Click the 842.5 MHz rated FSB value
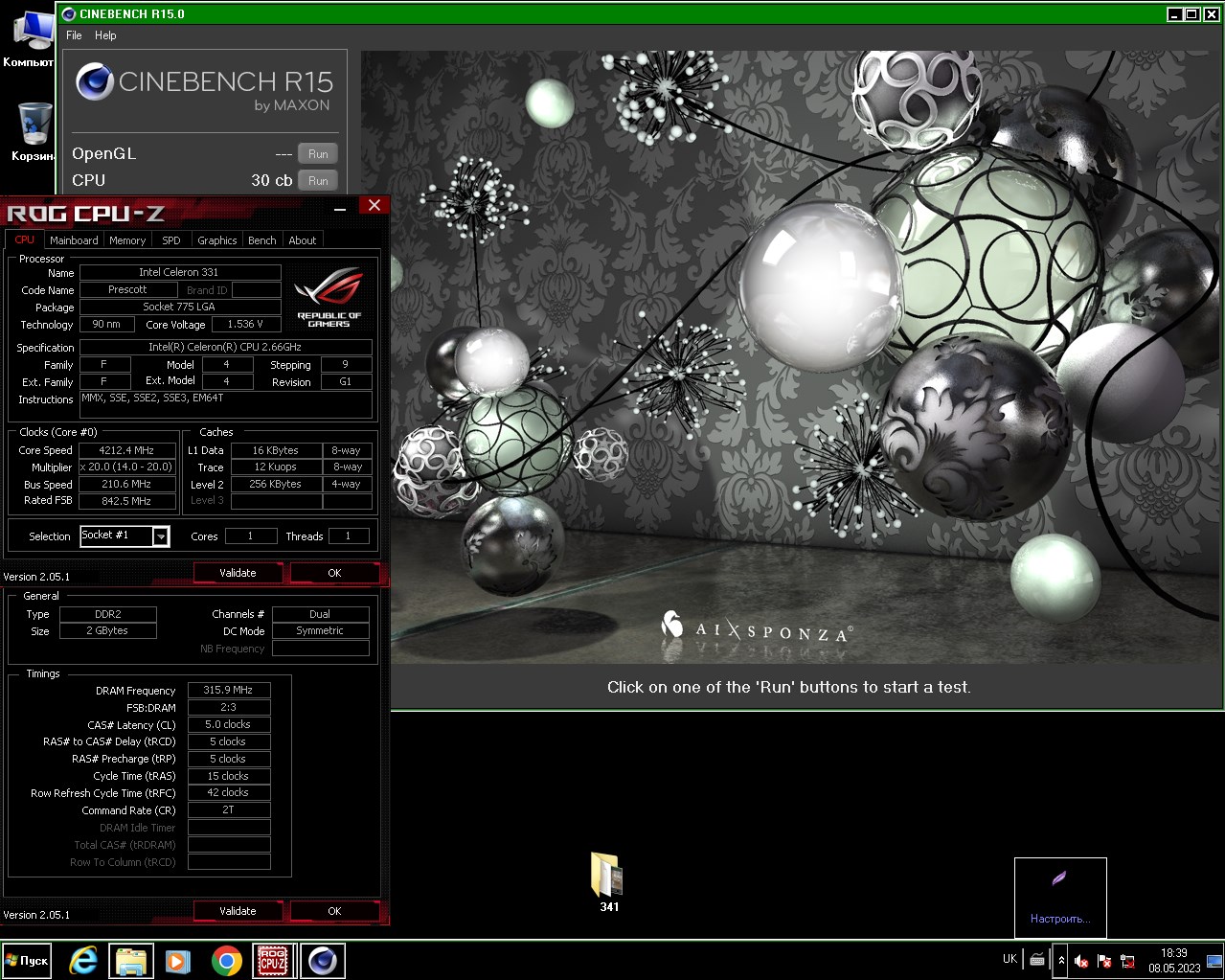This screenshot has width=1225, height=980. (x=126, y=501)
